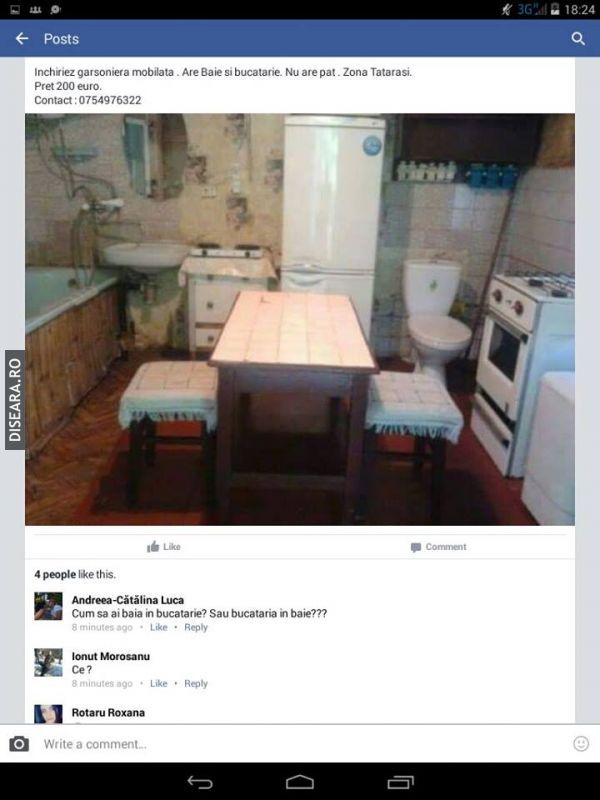The height and width of the screenshot is (800, 600).
Task: Like Andreea-Cătălina Luca's comment
Action: pyautogui.click(x=159, y=628)
